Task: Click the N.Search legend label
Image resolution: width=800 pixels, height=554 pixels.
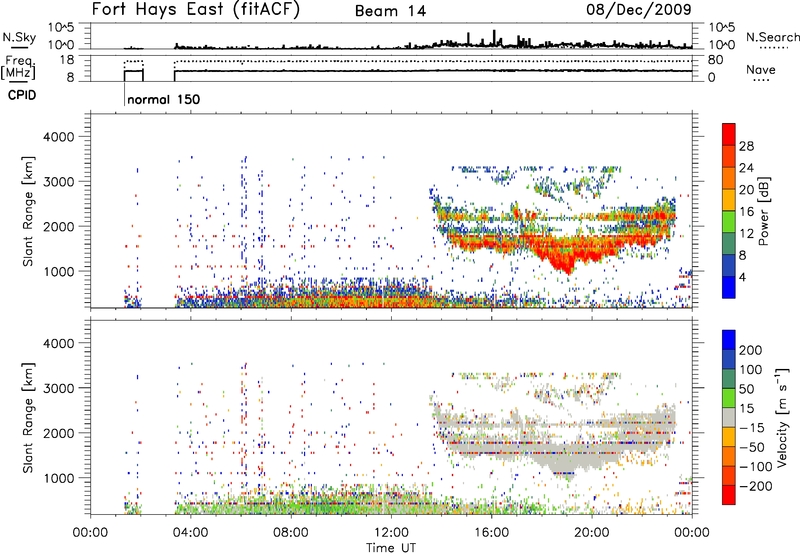Action: click(x=772, y=37)
